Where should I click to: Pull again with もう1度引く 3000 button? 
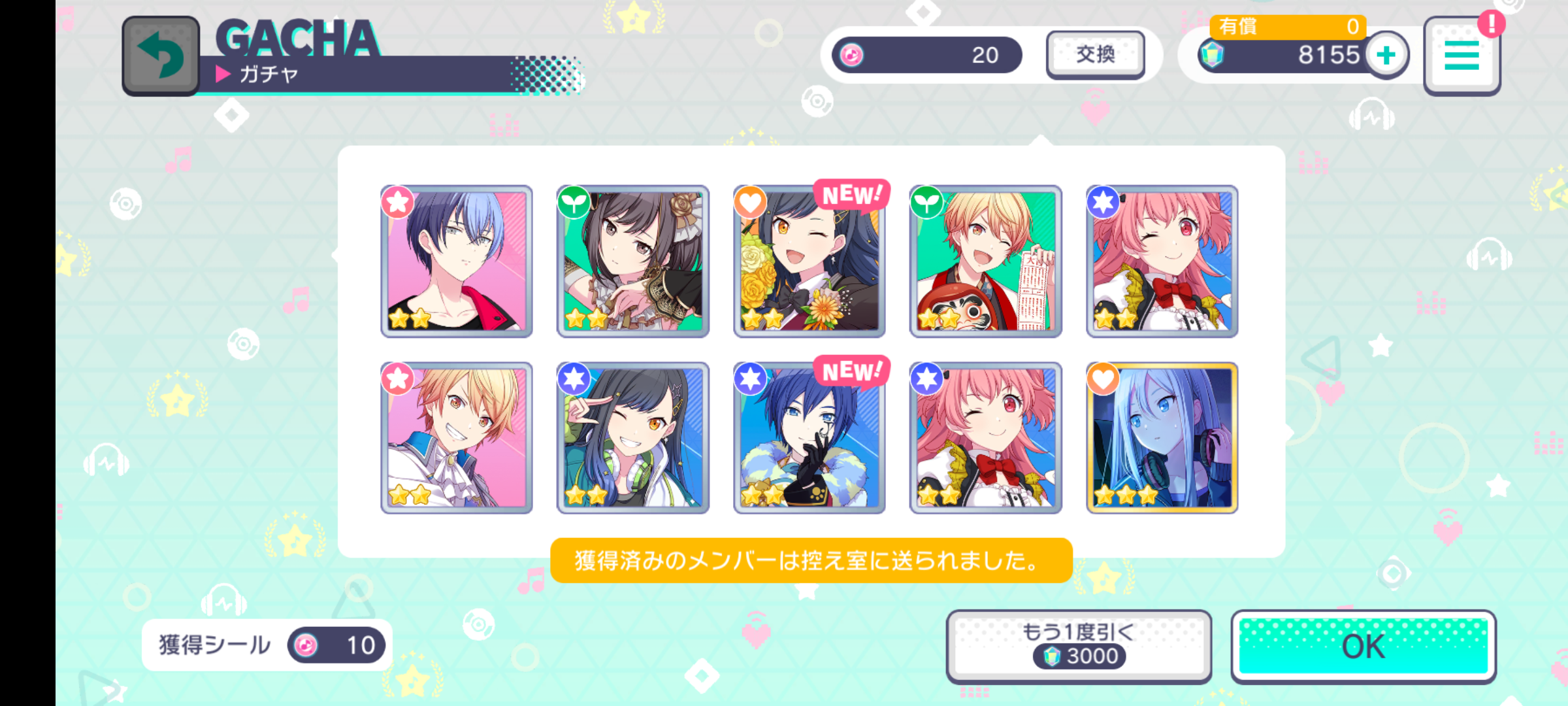(x=1079, y=647)
